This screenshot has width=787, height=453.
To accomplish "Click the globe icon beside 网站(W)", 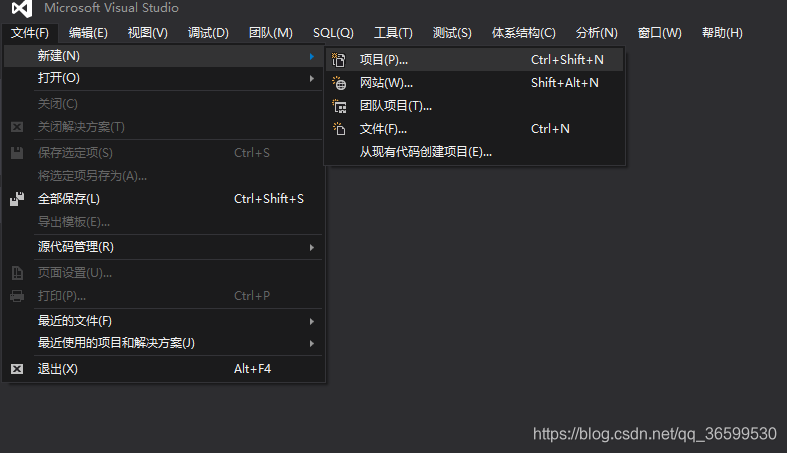I will click(x=339, y=83).
